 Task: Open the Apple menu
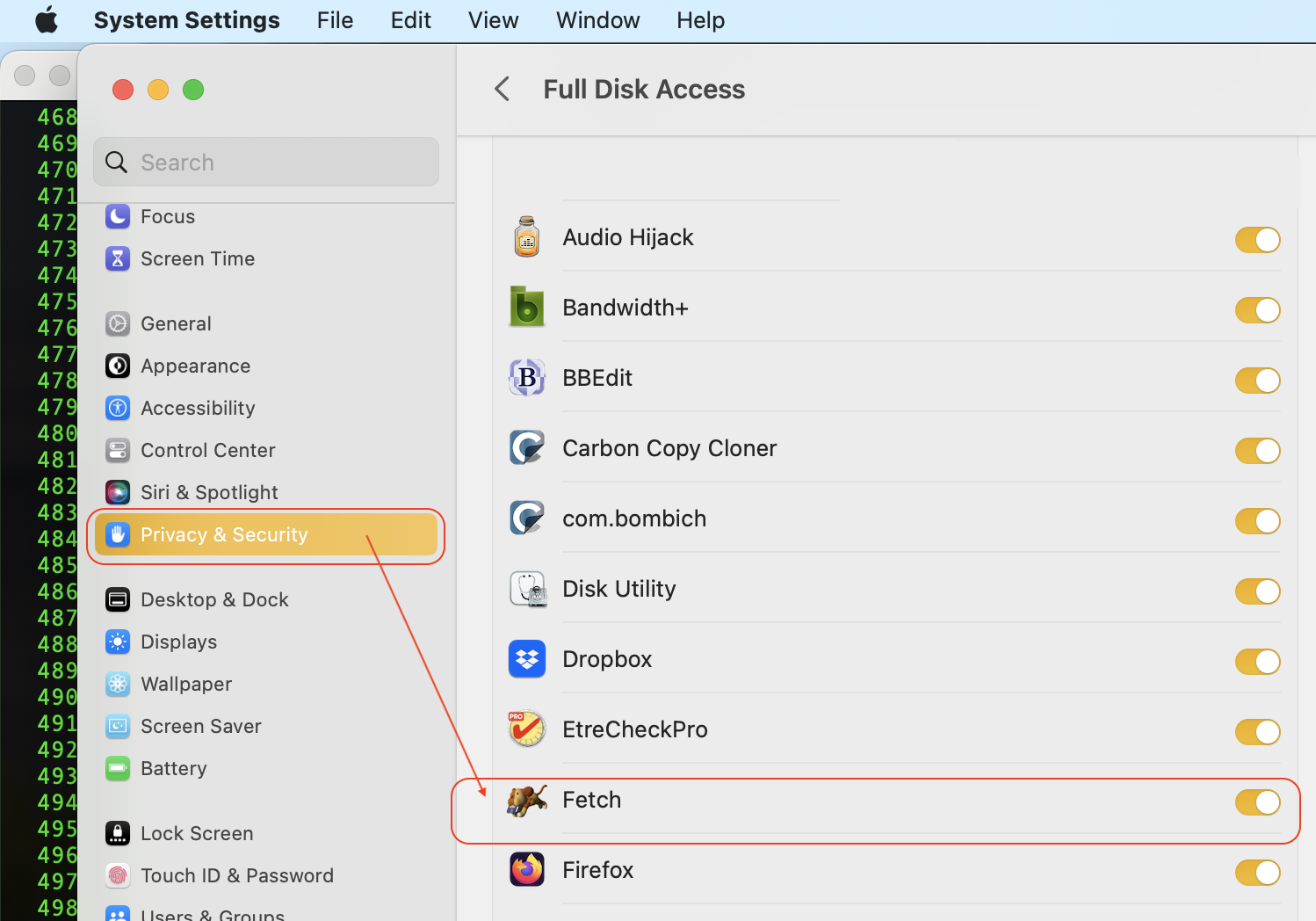(47, 20)
